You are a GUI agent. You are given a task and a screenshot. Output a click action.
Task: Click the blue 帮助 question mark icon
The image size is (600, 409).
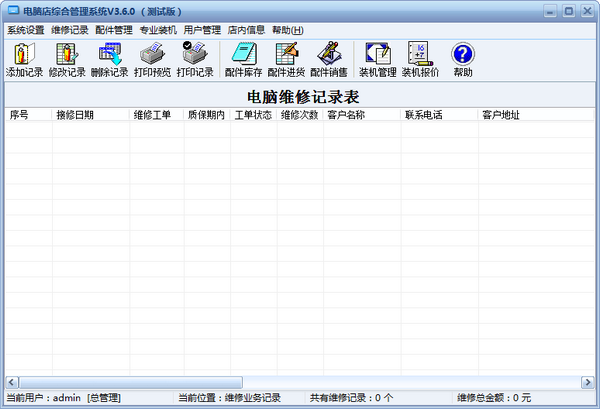tap(463, 59)
